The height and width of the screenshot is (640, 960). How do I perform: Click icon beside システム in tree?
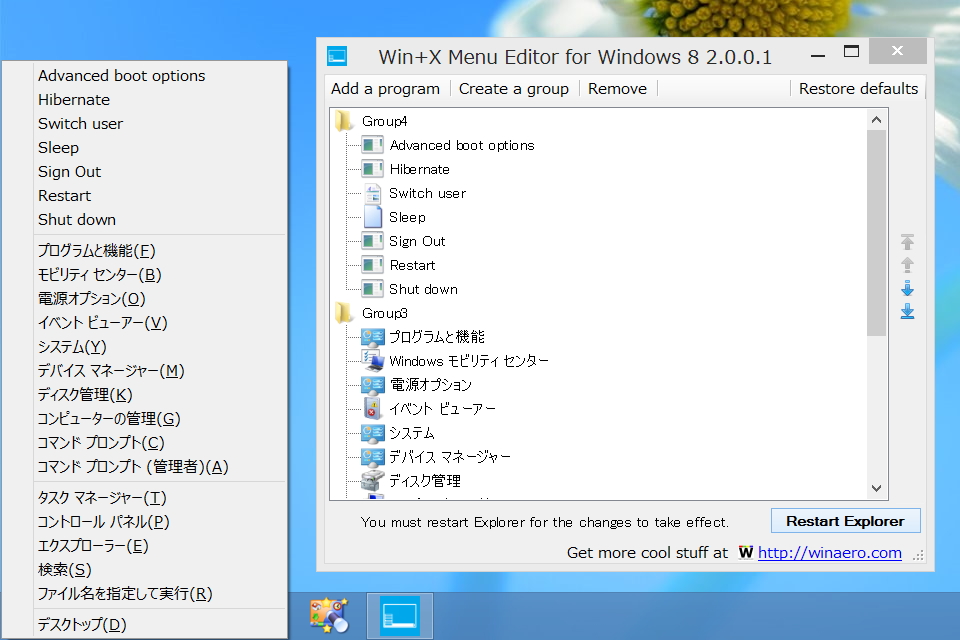pyautogui.click(x=372, y=433)
